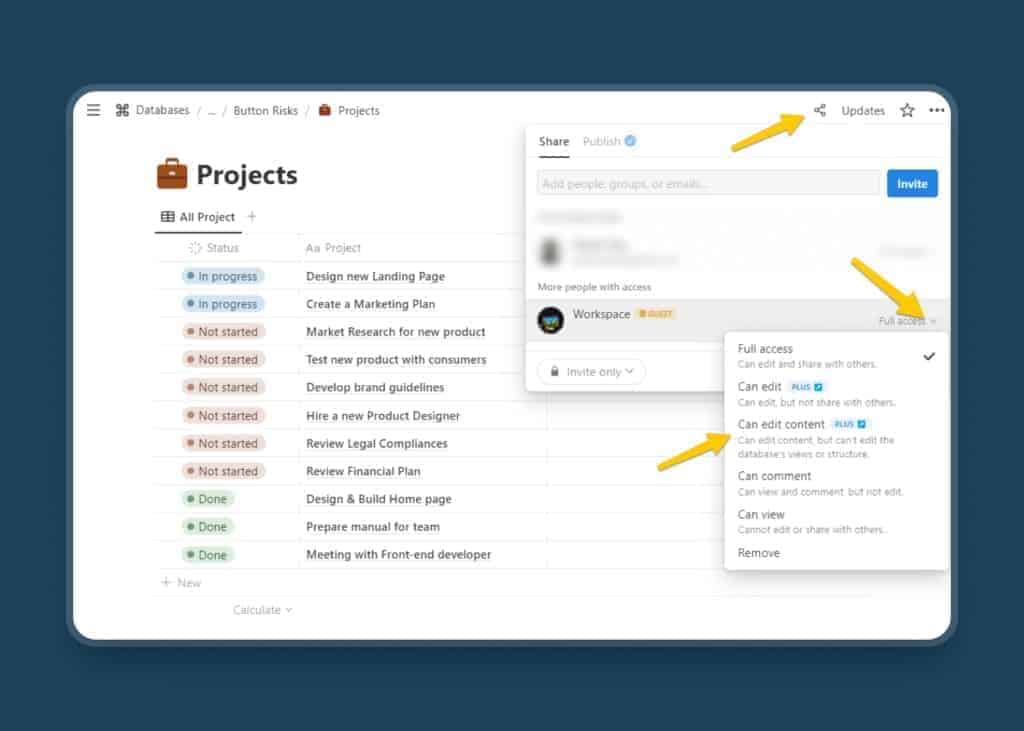
Task: Select Remove from the permission menu
Action: [x=759, y=552]
